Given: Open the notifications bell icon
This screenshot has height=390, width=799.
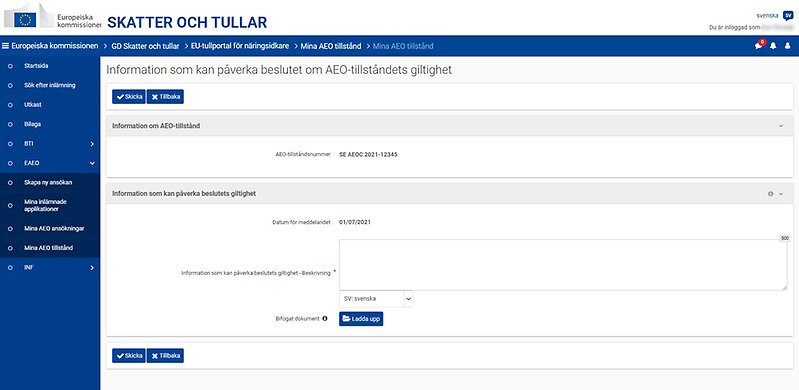Looking at the screenshot, I should point(774,46).
